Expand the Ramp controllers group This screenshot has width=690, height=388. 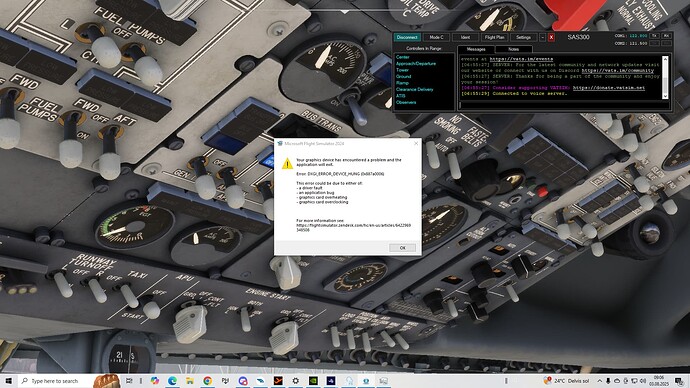[x=402, y=83]
